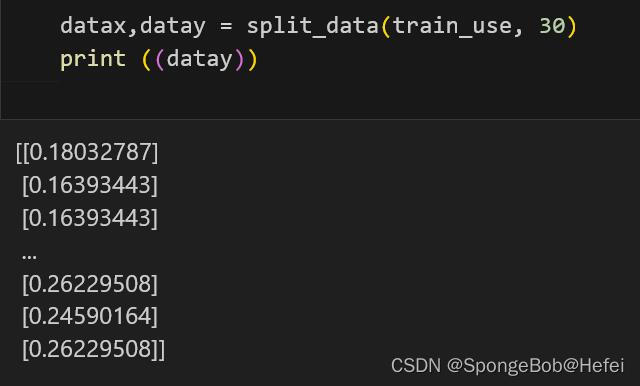This screenshot has height=386, width=640.
Task: Click output value 0.24590164
Action: pos(90,316)
